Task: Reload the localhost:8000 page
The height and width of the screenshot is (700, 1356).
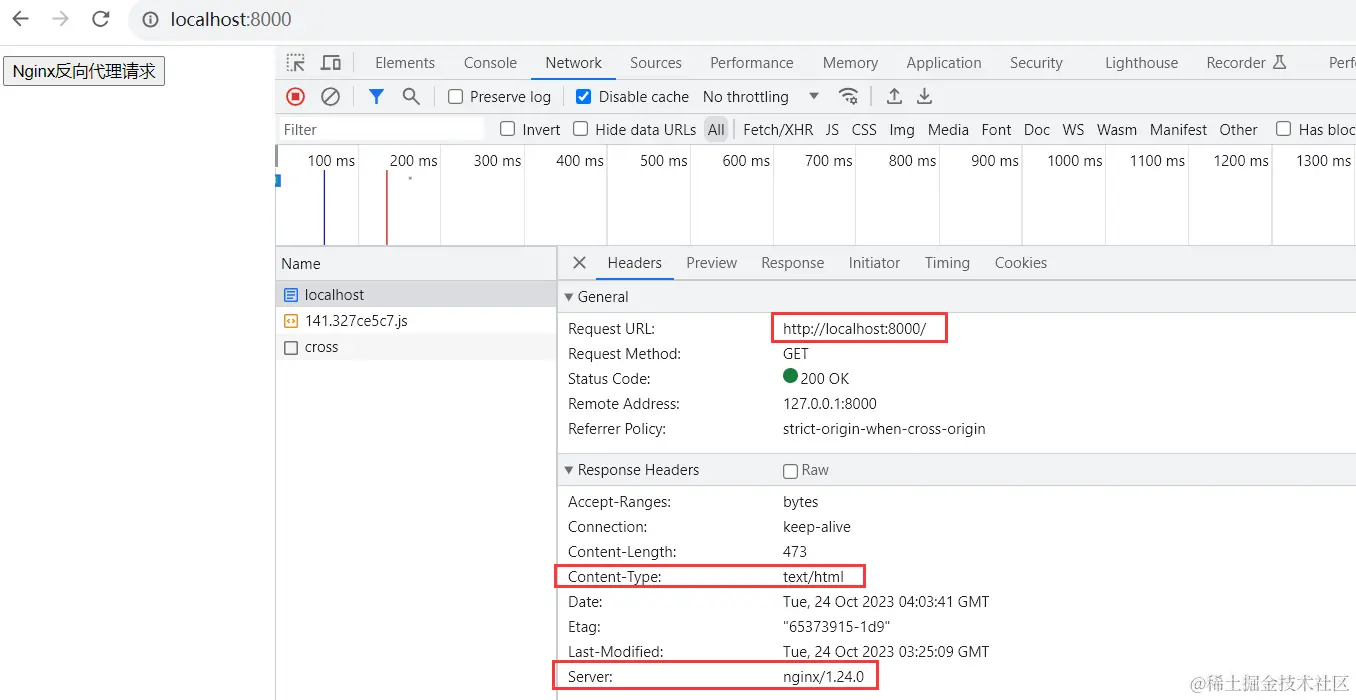Action: [x=100, y=19]
